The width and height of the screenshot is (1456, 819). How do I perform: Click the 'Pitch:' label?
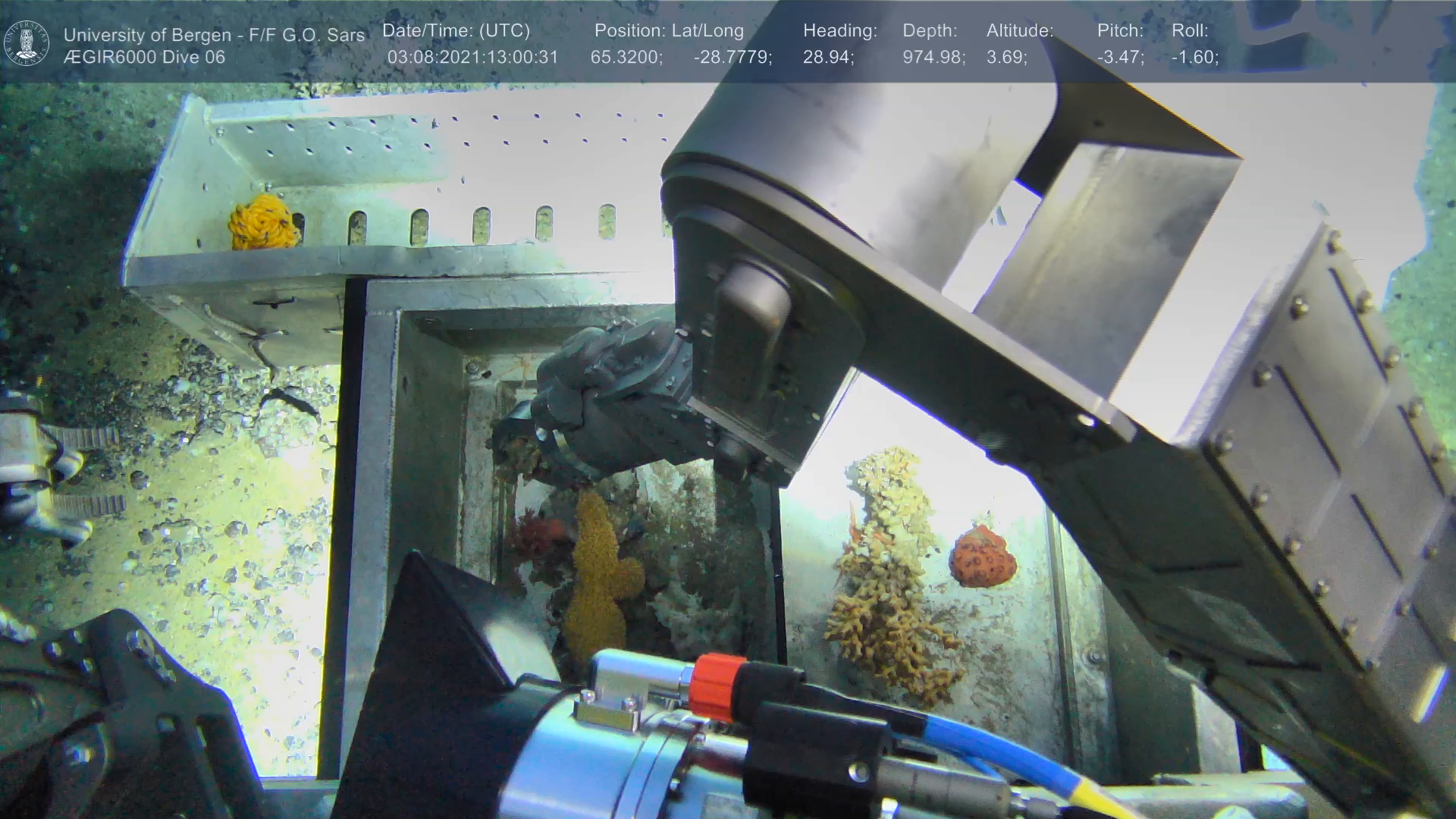(x=1120, y=30)
